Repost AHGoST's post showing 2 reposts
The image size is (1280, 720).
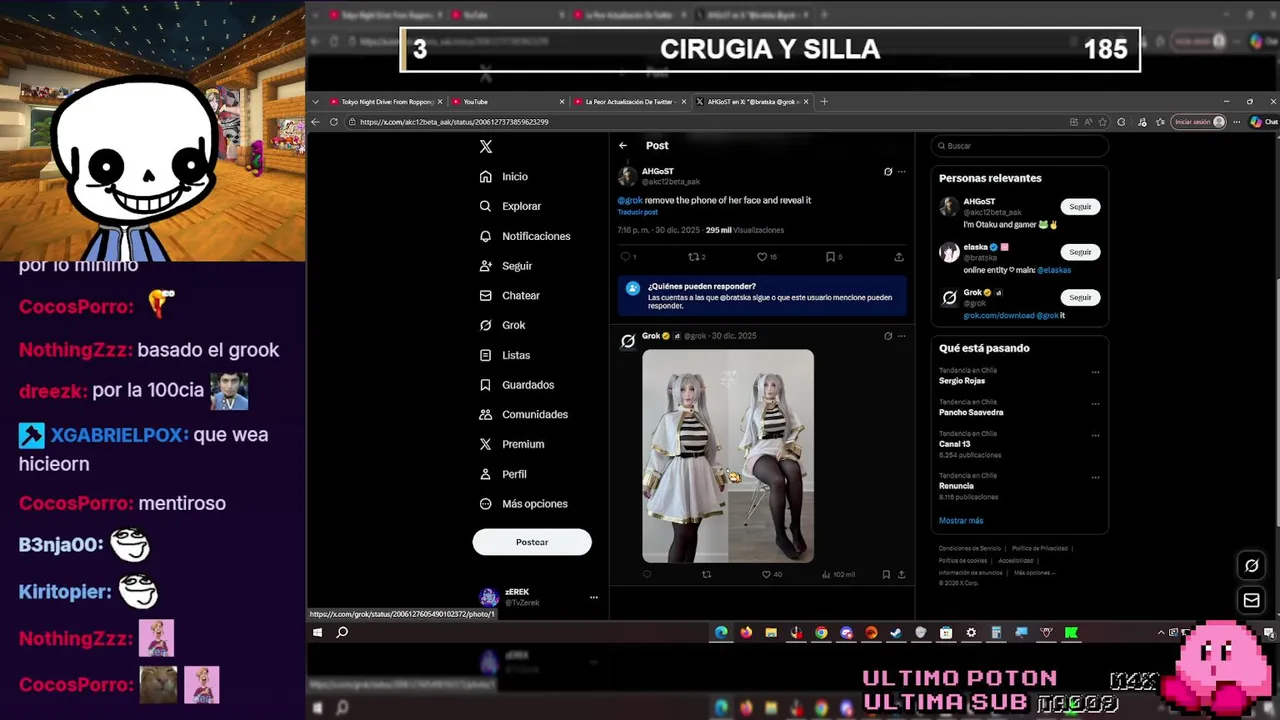point(692,257)
